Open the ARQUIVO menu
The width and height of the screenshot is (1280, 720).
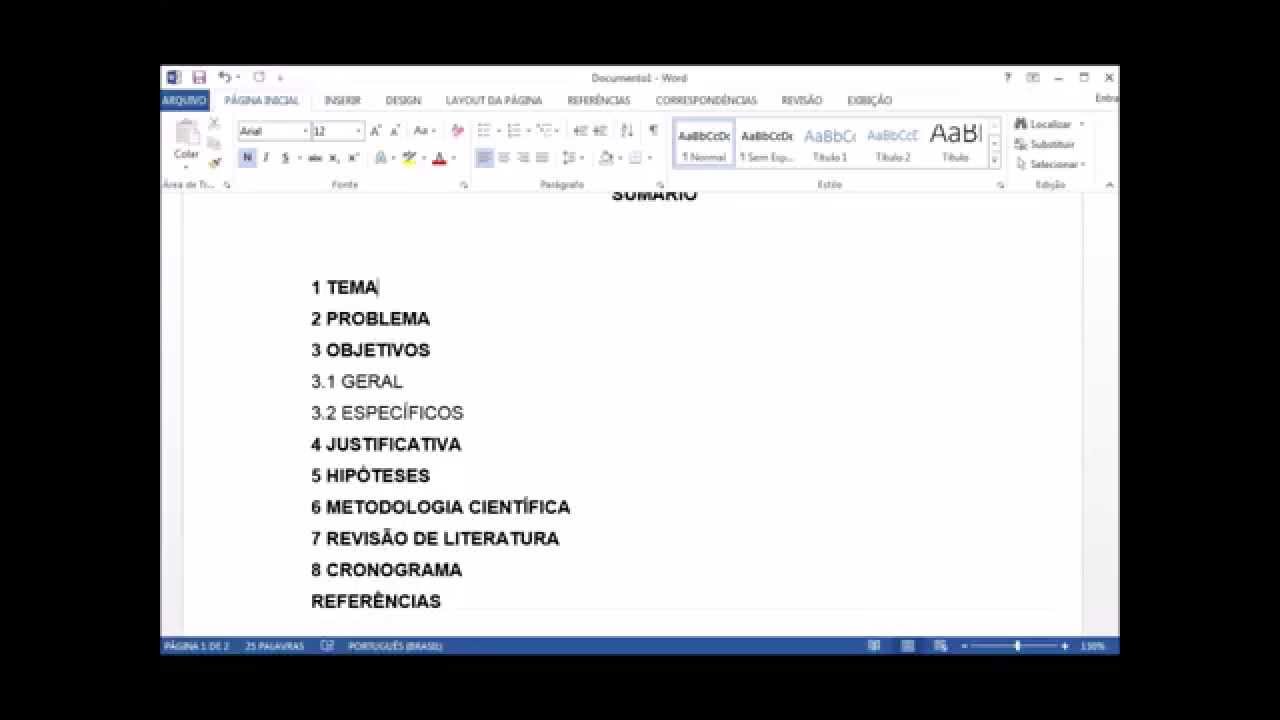click(184, 100)
